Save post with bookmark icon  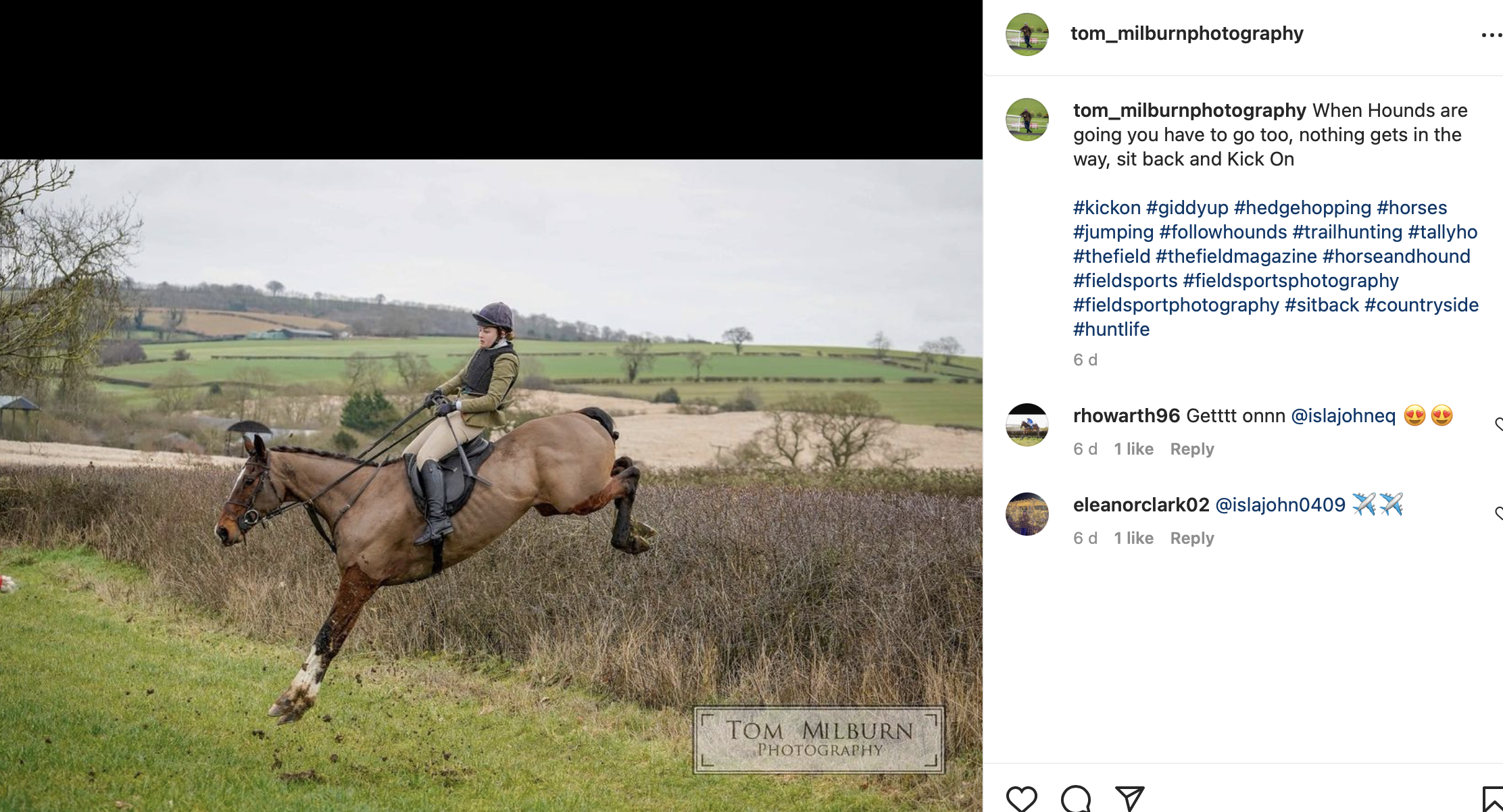coord(1492,798)
